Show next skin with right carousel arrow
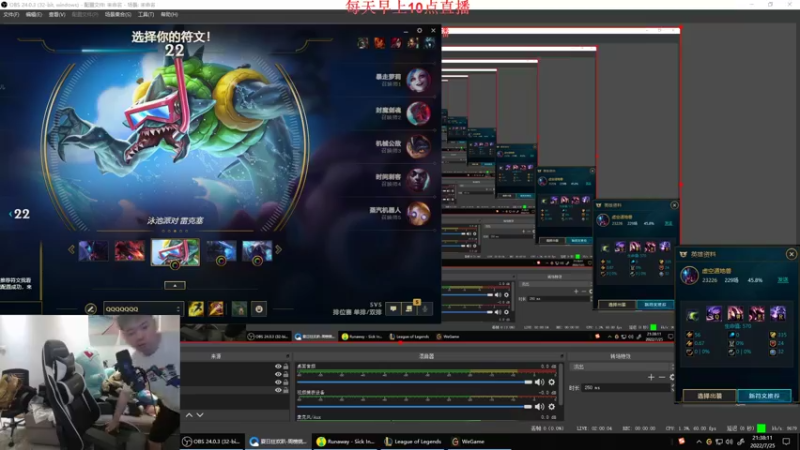800x450 pixels. tap(279, 249)
